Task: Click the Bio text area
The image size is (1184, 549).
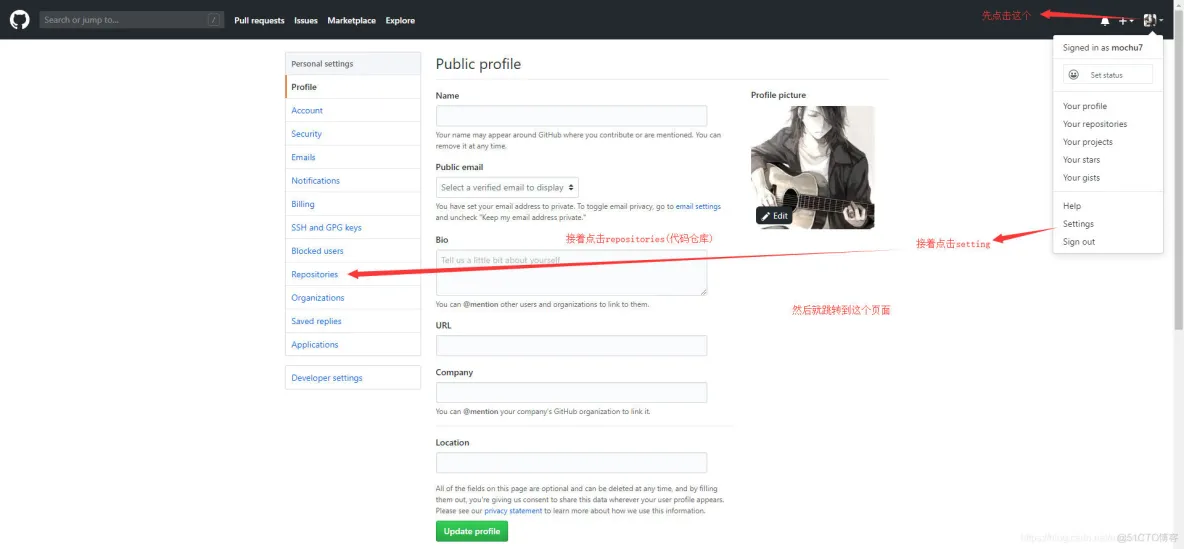Action: (571, 272)
